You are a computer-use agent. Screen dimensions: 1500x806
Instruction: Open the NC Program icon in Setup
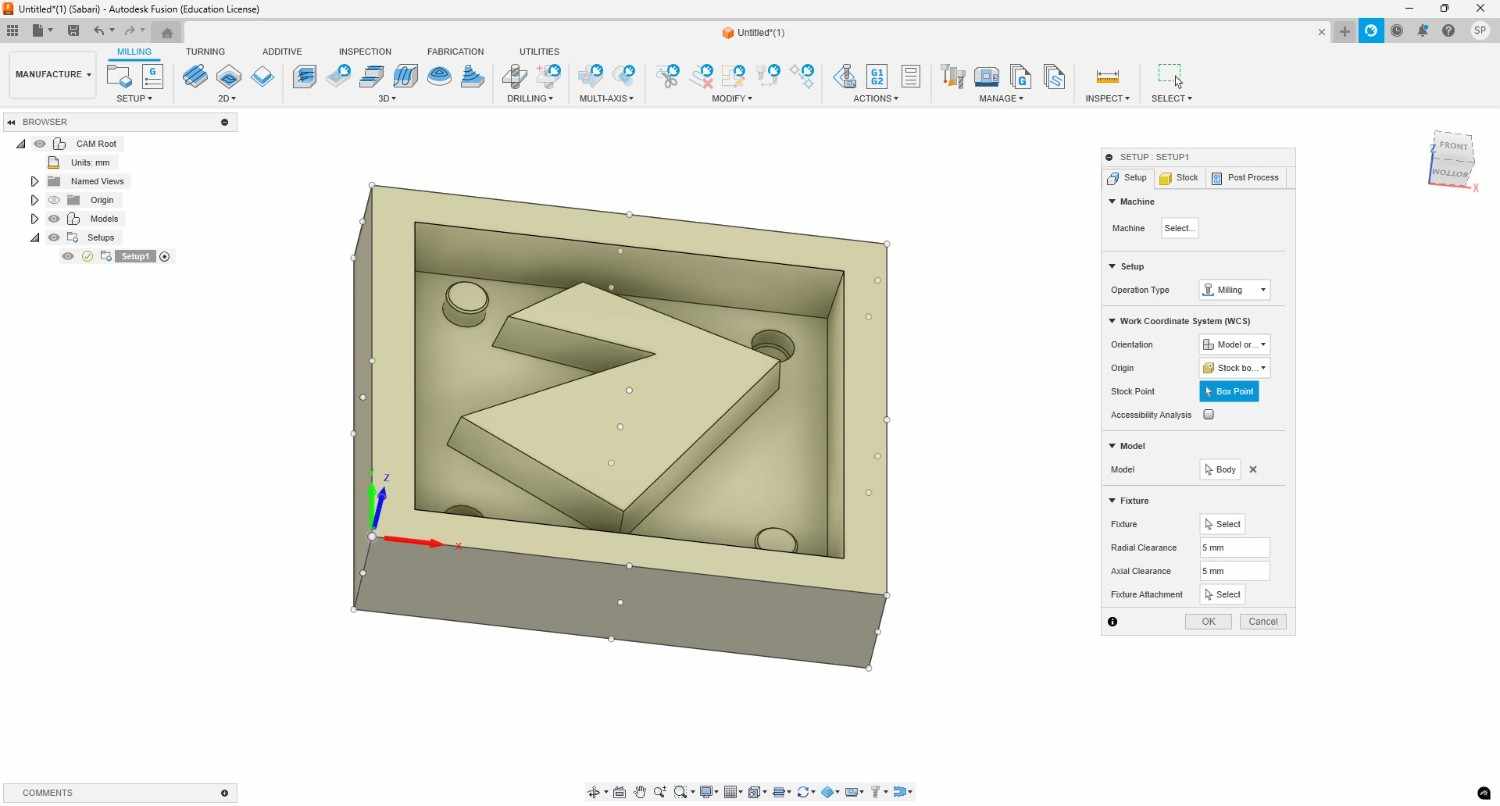click(152, 76)
